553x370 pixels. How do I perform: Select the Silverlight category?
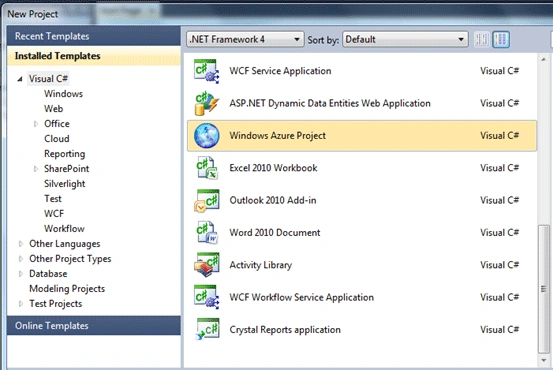click(65, 184)
